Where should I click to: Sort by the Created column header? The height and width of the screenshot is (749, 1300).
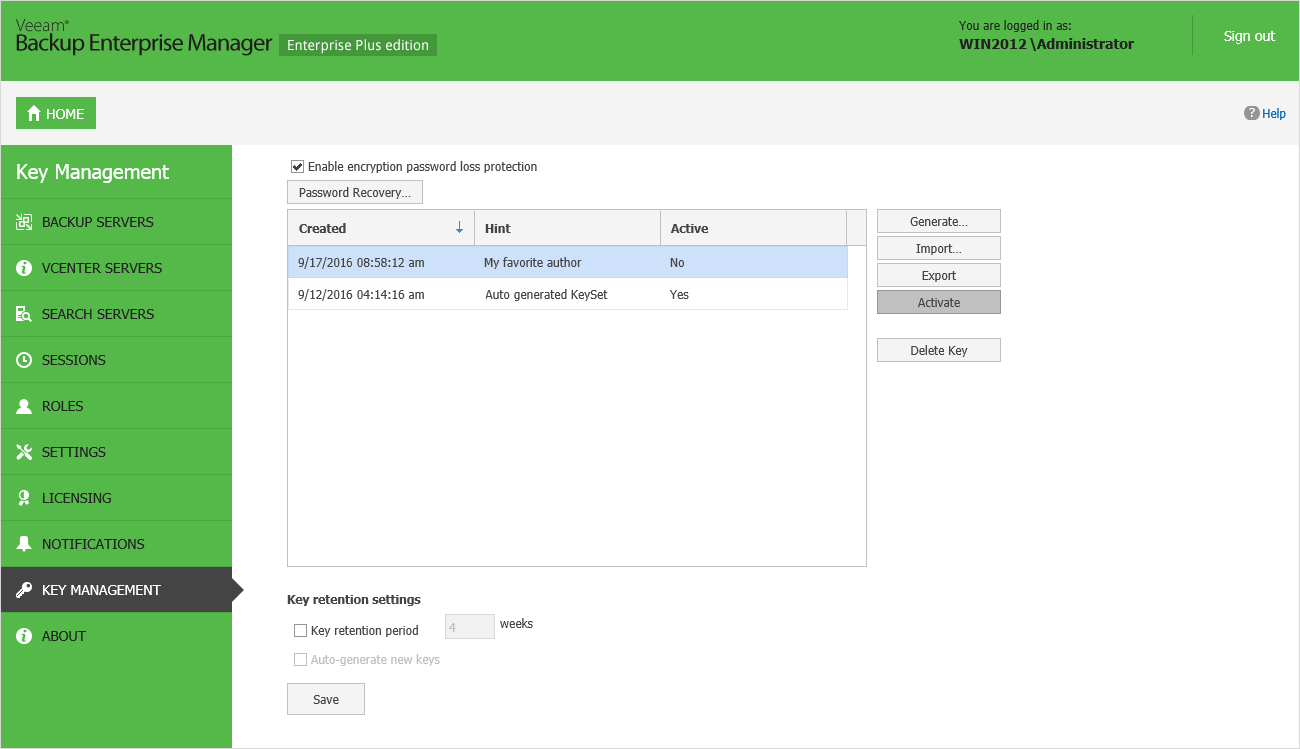click(x=381, y=228)
